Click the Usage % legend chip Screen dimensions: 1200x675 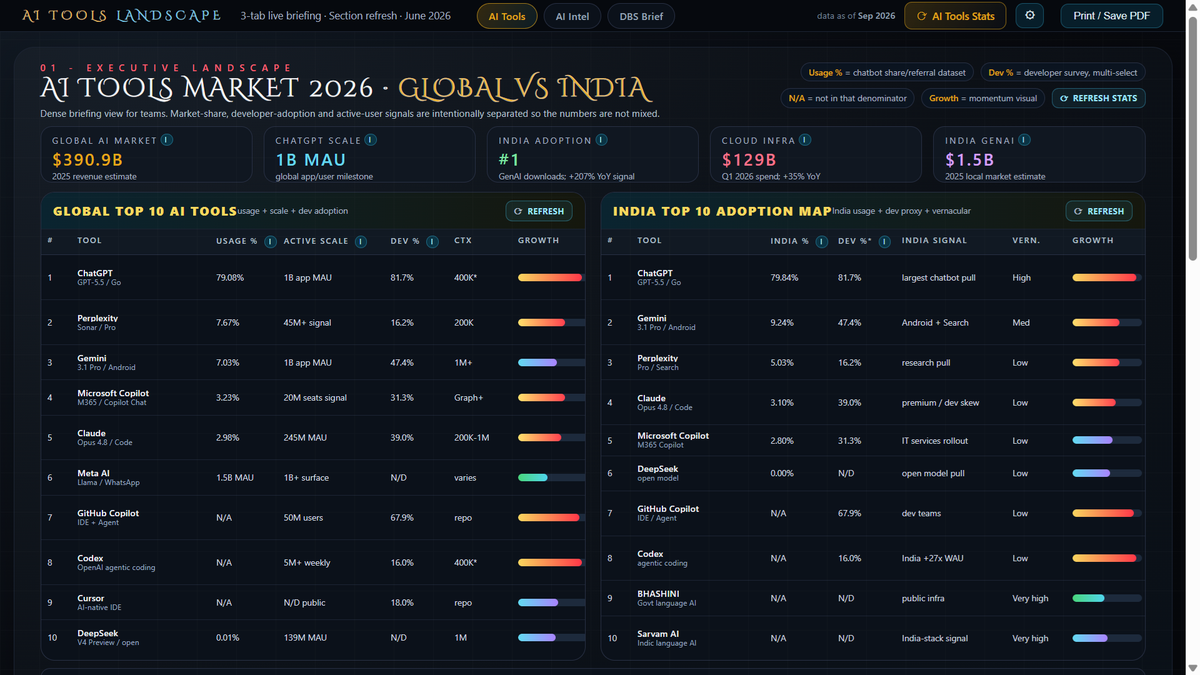coord(887,72)
